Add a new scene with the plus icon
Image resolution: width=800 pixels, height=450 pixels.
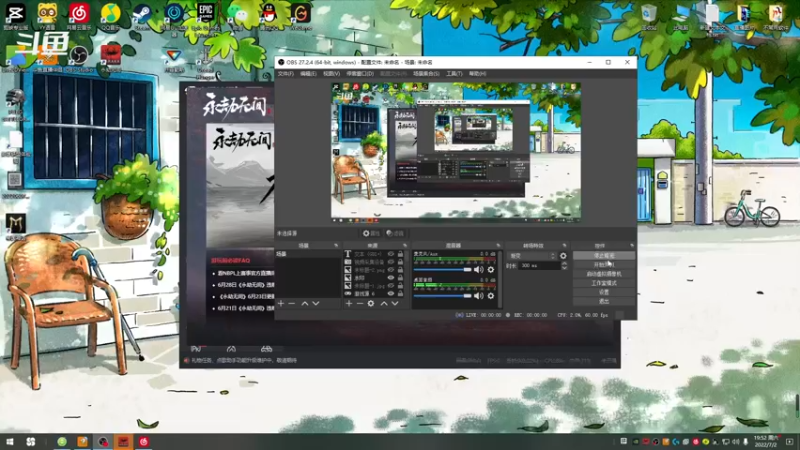tap(281, 304)
